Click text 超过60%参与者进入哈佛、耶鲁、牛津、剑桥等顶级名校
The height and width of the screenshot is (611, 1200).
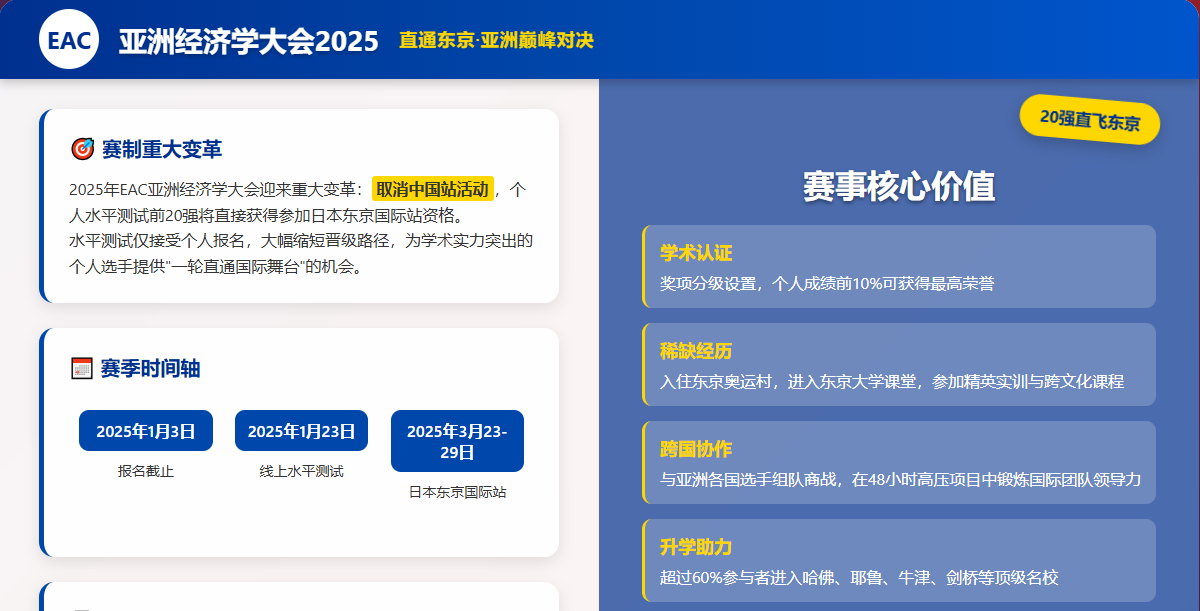pos(859,577)
